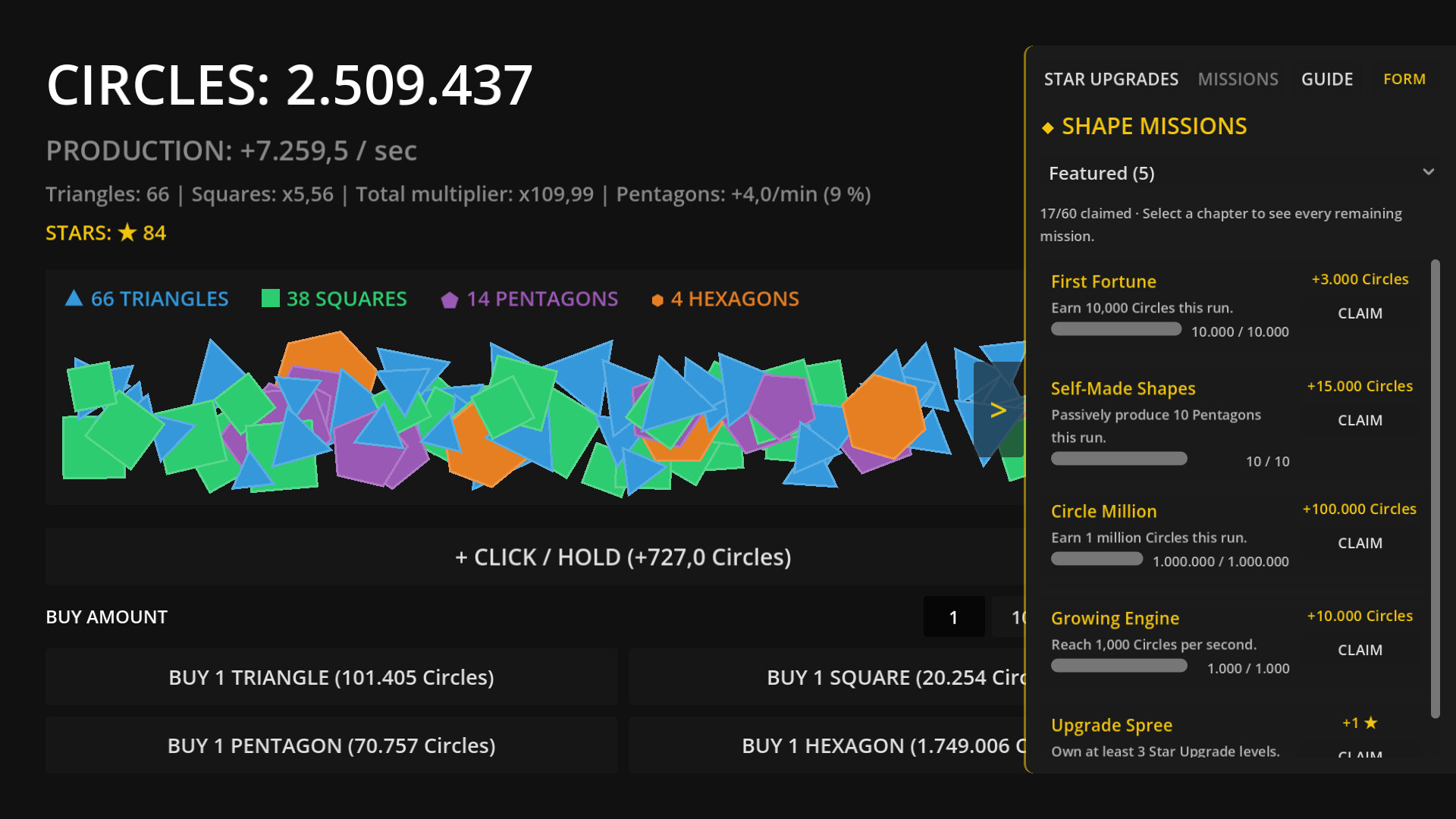Select buy amount 1
This screenshot has height=819, width=1456.
(954, 617)
